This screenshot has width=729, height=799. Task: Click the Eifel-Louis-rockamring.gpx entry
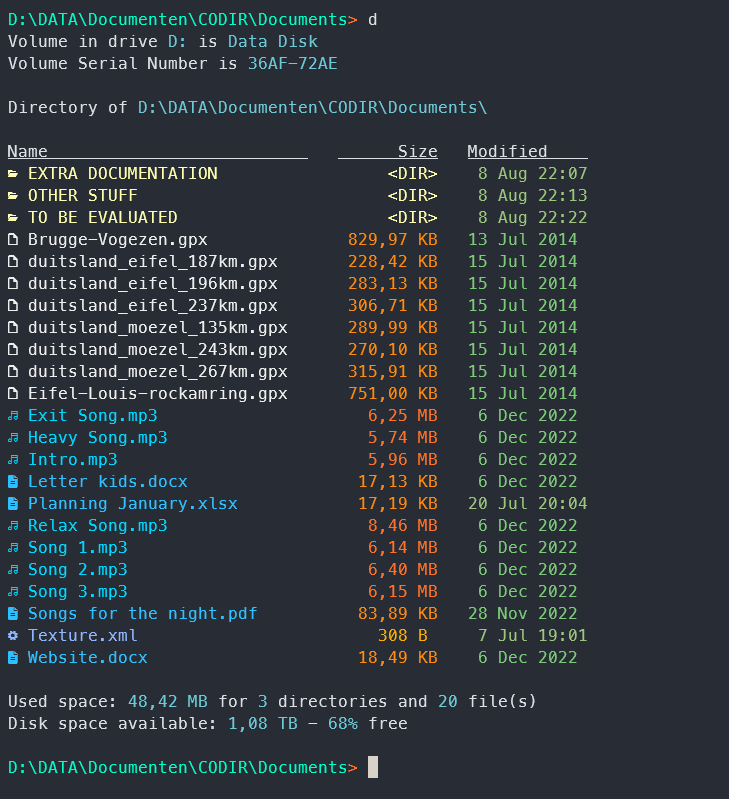click(158, 394)
